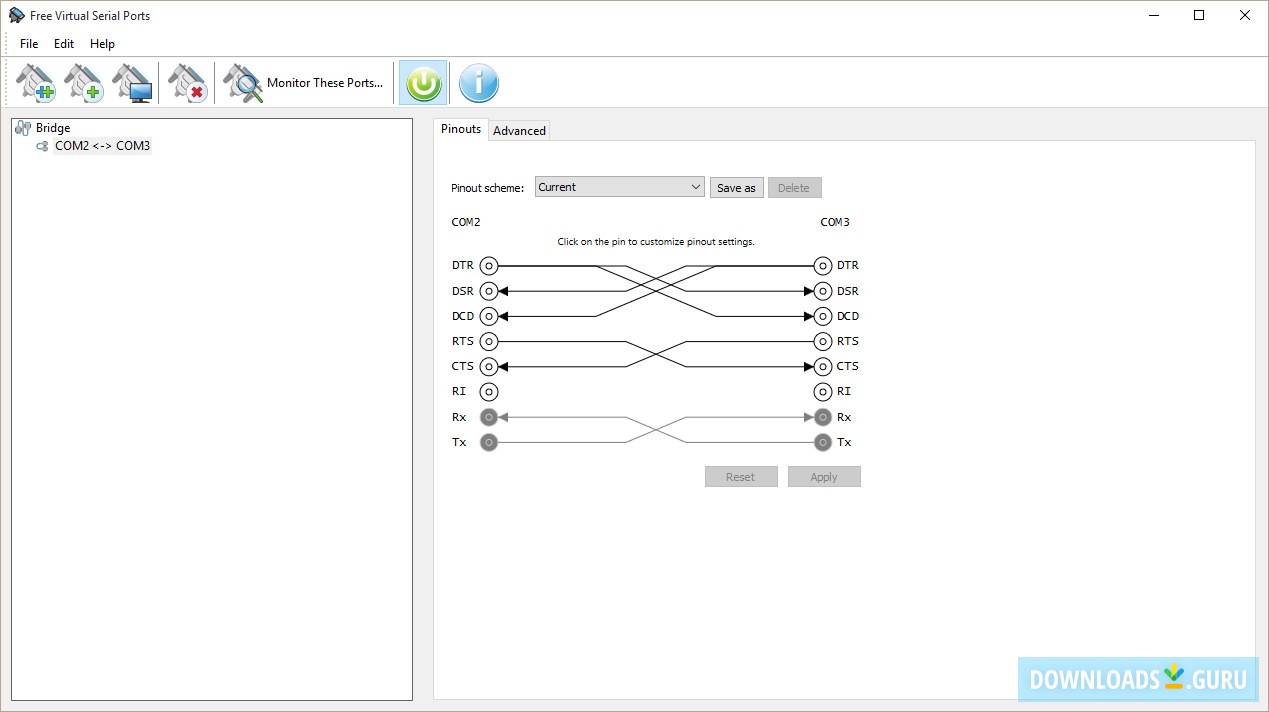Click the add port (single plus) toolbar icon
The height and width of the screenshot is (712, 1269).
83,83
